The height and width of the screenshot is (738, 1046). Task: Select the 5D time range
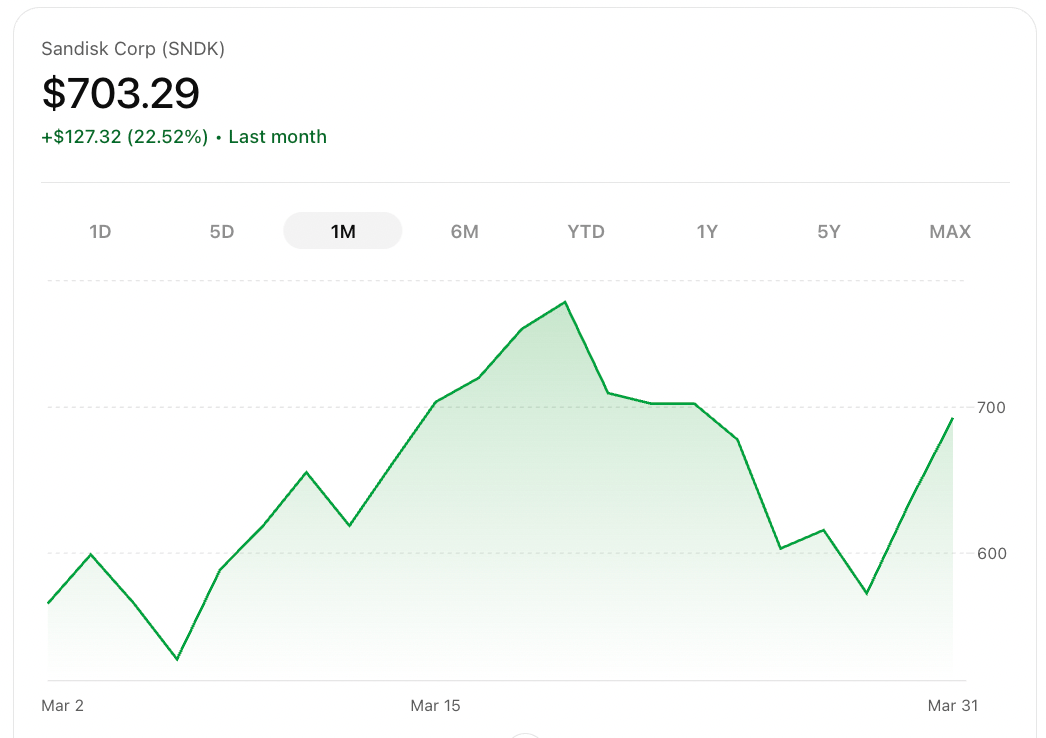coord(221,232)
